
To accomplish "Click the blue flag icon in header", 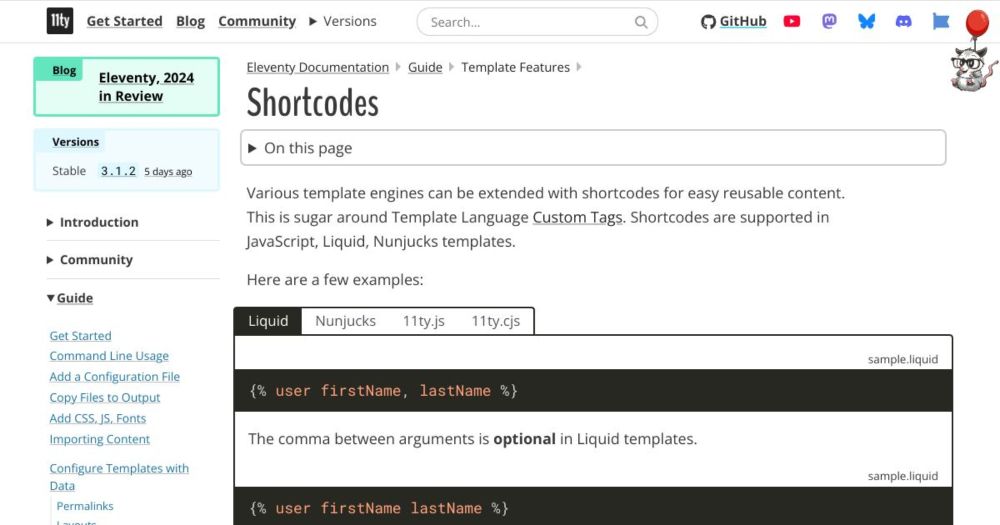I will (941, 22).
